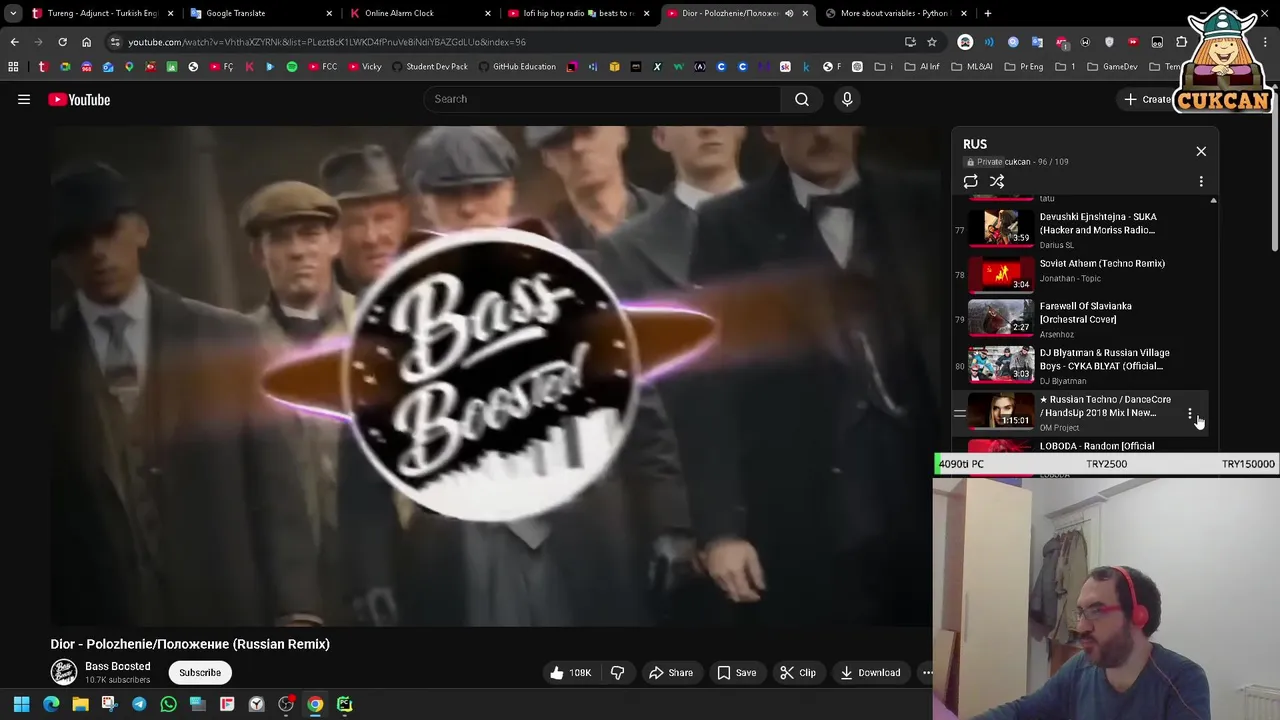
Task: Like the video with thumbs up
Action: [x=570, y=673]
